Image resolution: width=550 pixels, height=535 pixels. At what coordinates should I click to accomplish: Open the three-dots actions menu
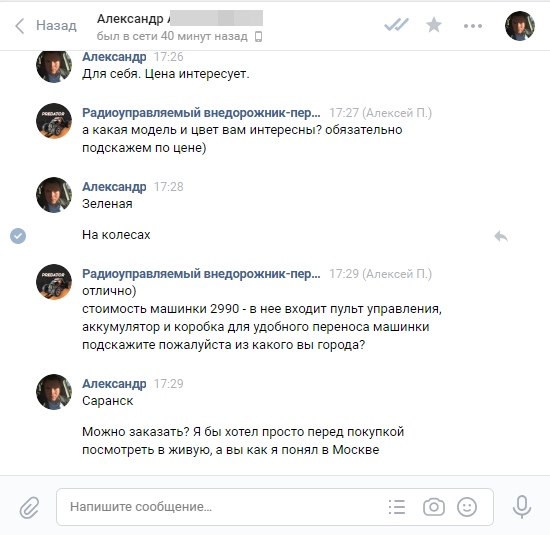tap(473, 26)
